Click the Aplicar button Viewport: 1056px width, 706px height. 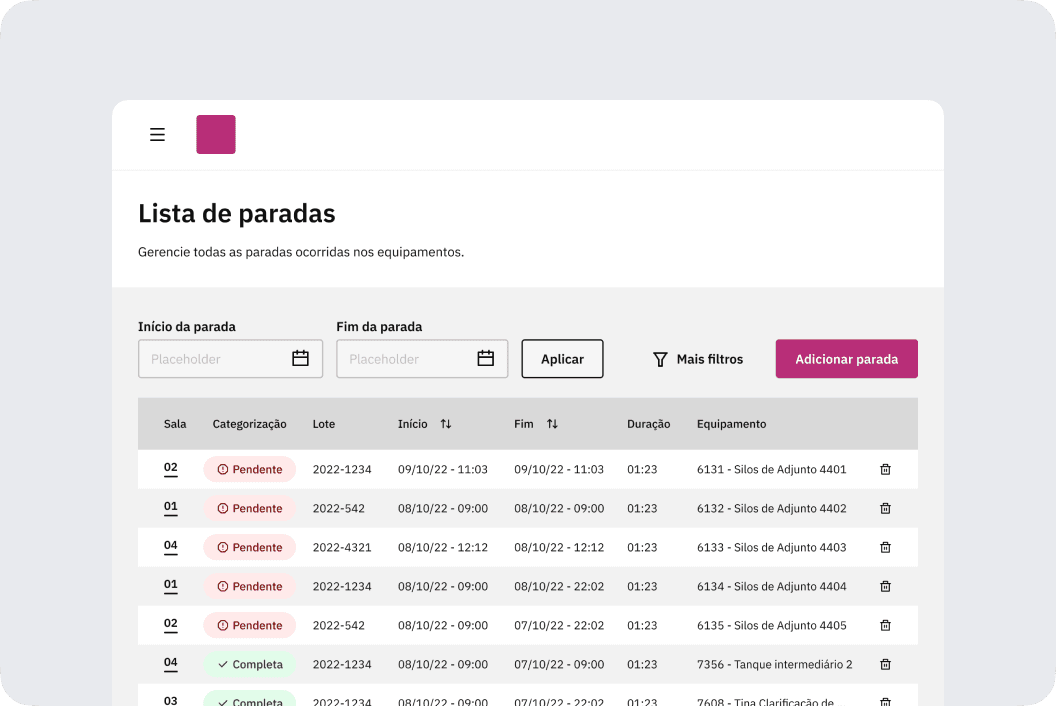(x=562, y=358)
